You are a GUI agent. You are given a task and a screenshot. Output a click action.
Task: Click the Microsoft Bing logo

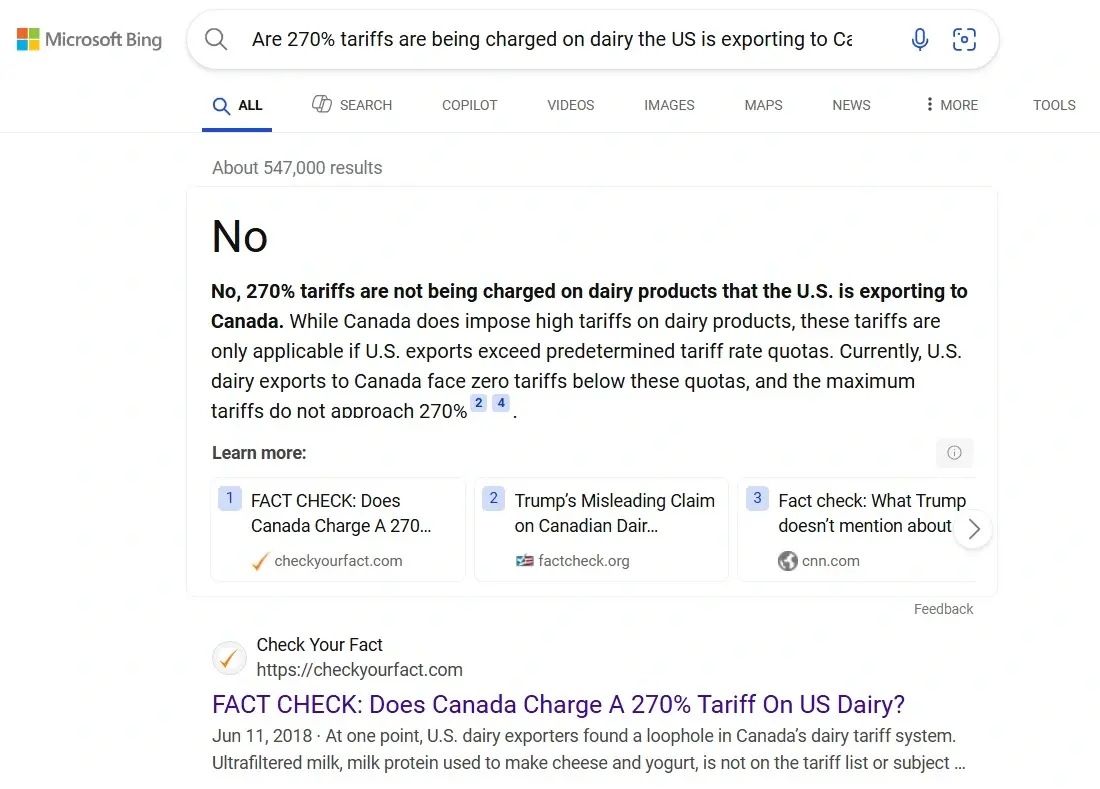pyautogui.click(x=89, y=40)
